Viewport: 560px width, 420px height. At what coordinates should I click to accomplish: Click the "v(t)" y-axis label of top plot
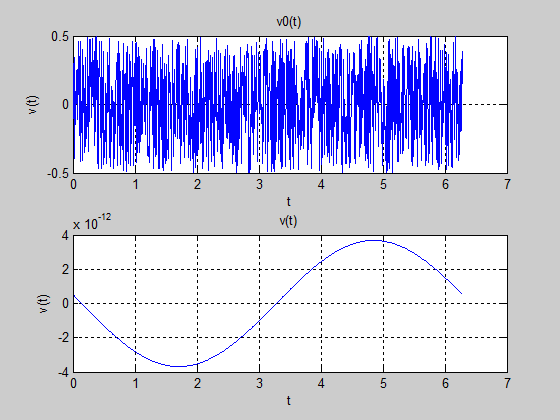pyautogui.click(x=32, y=105)
